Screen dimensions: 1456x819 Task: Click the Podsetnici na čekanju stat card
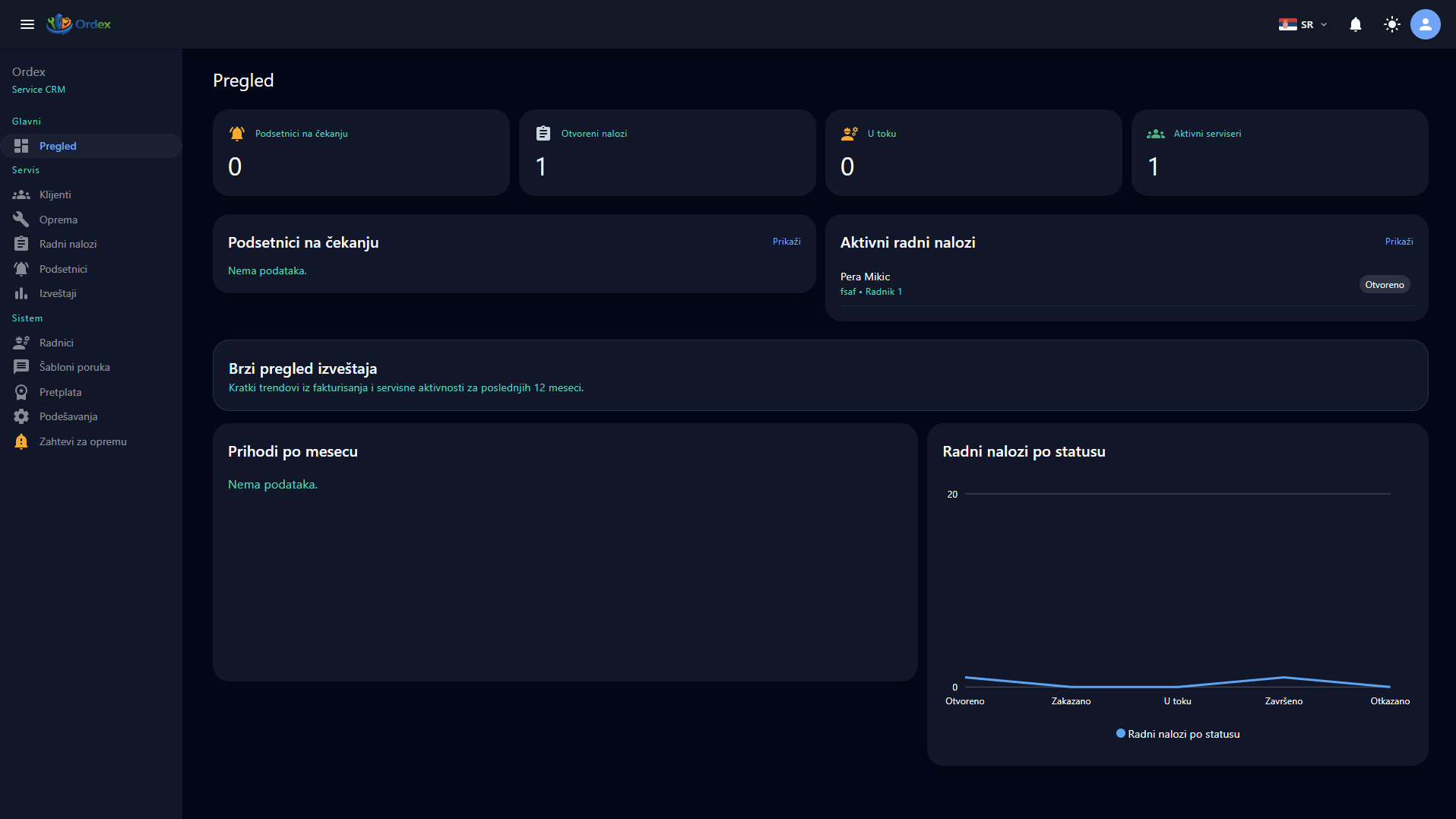point(361,153)
